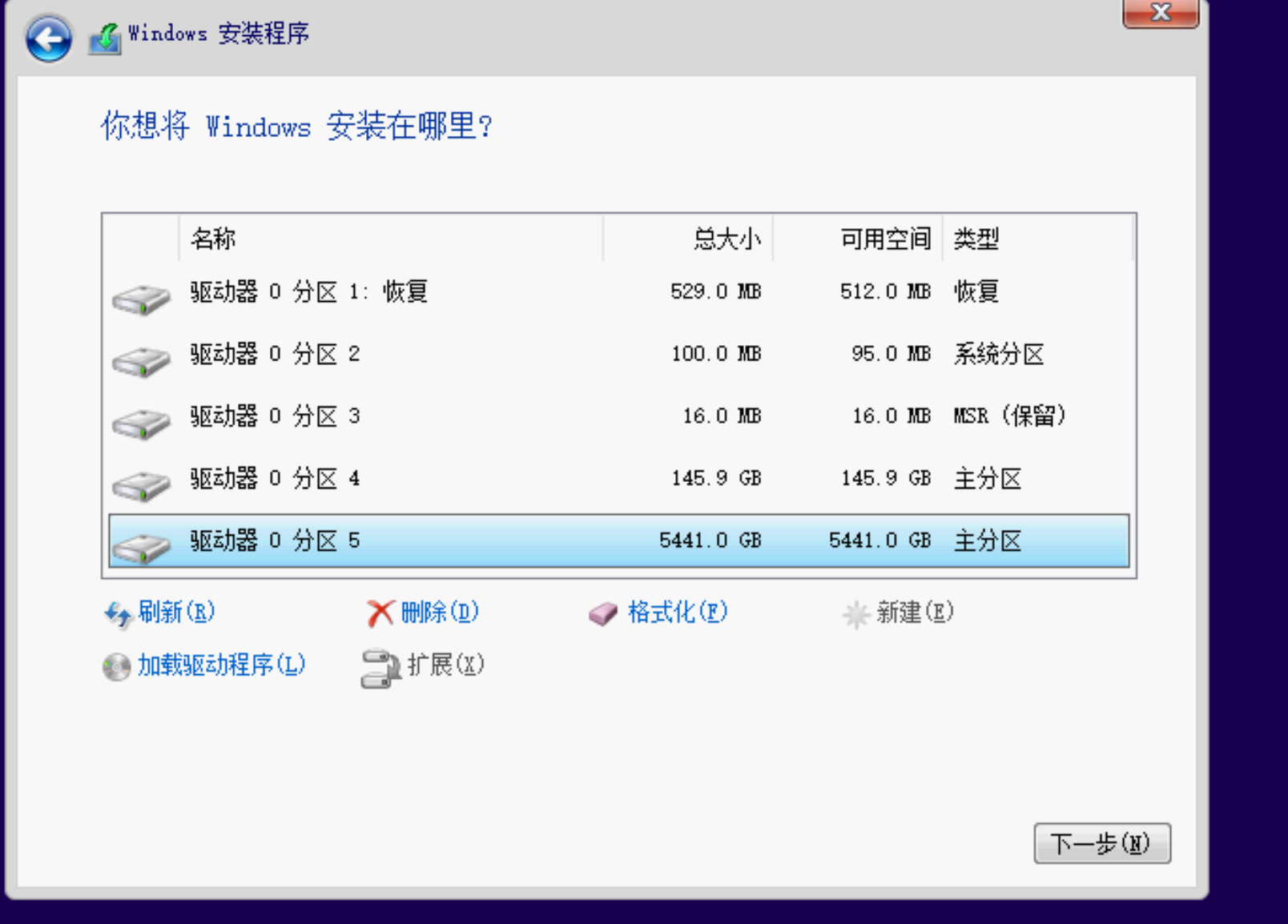Click the red X delete icon
Image resolution: width=1288 pixels, height=924 pixels.
click(380, 614)
